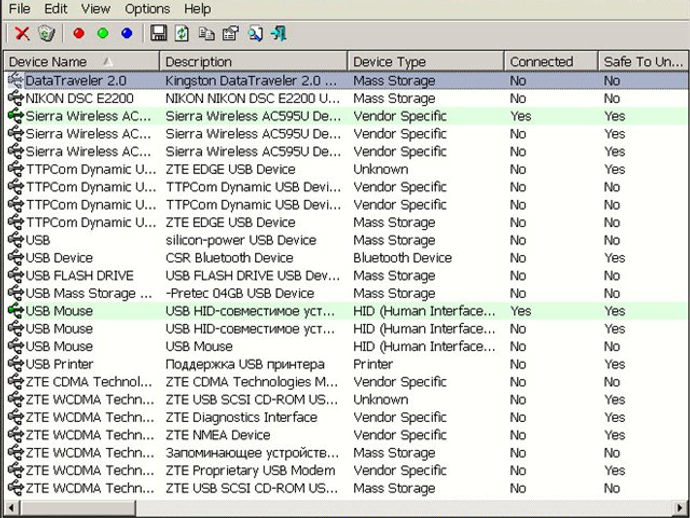This screenshot has width=690, height=518.
Task: Click Printer device type cell
Action: coord(373,364)
